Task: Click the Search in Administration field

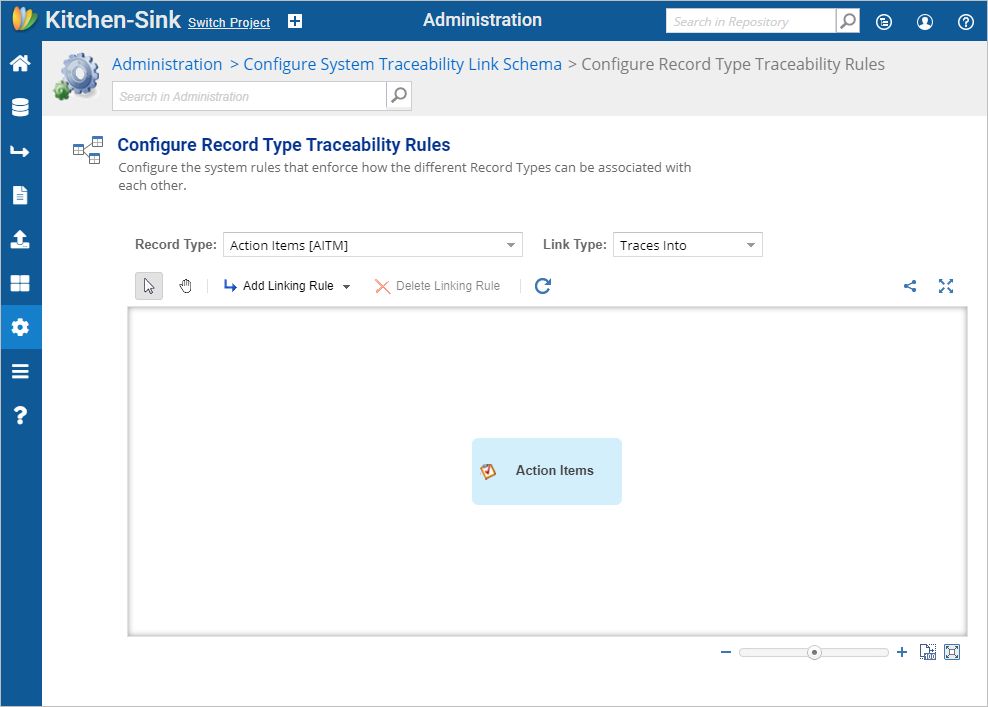Action: 250,96
